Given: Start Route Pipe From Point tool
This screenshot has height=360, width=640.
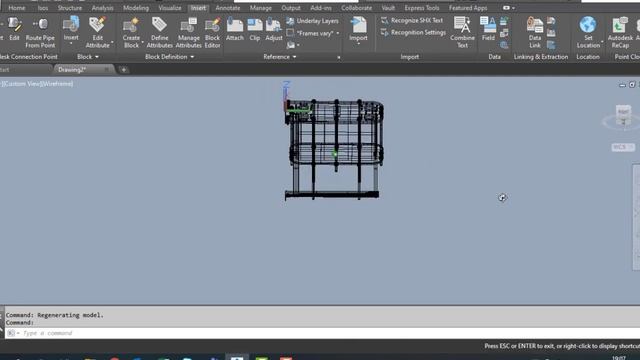Looking at the screenshot, I should pyautogui.click(x=40, y=33).
